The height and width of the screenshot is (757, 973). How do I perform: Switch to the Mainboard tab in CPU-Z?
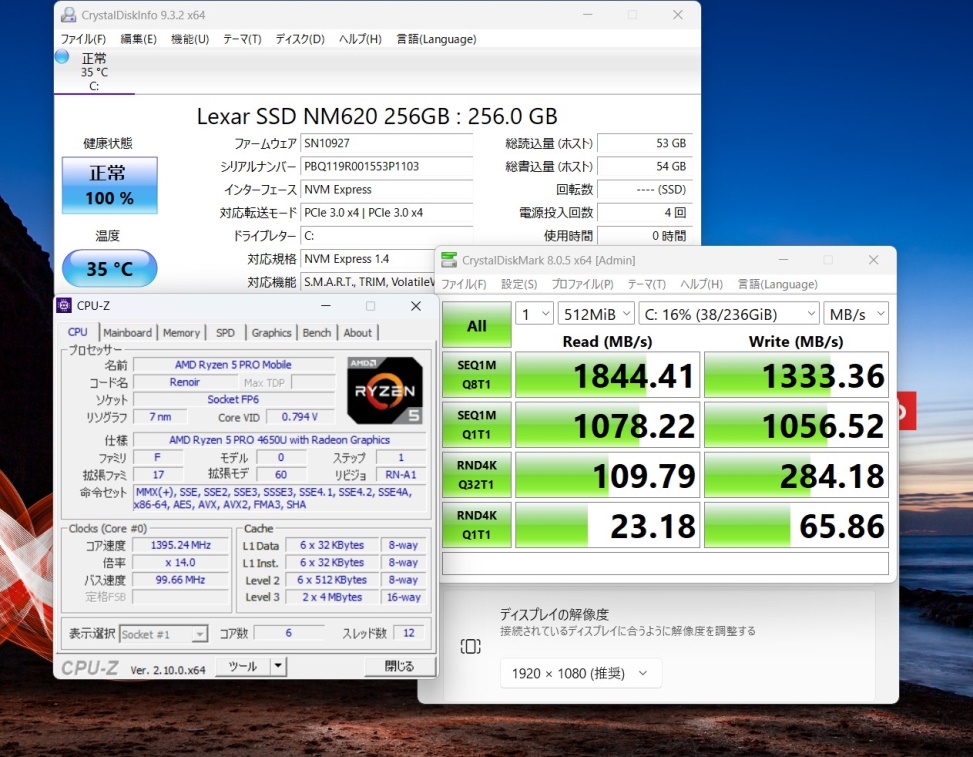click(127, 333)
